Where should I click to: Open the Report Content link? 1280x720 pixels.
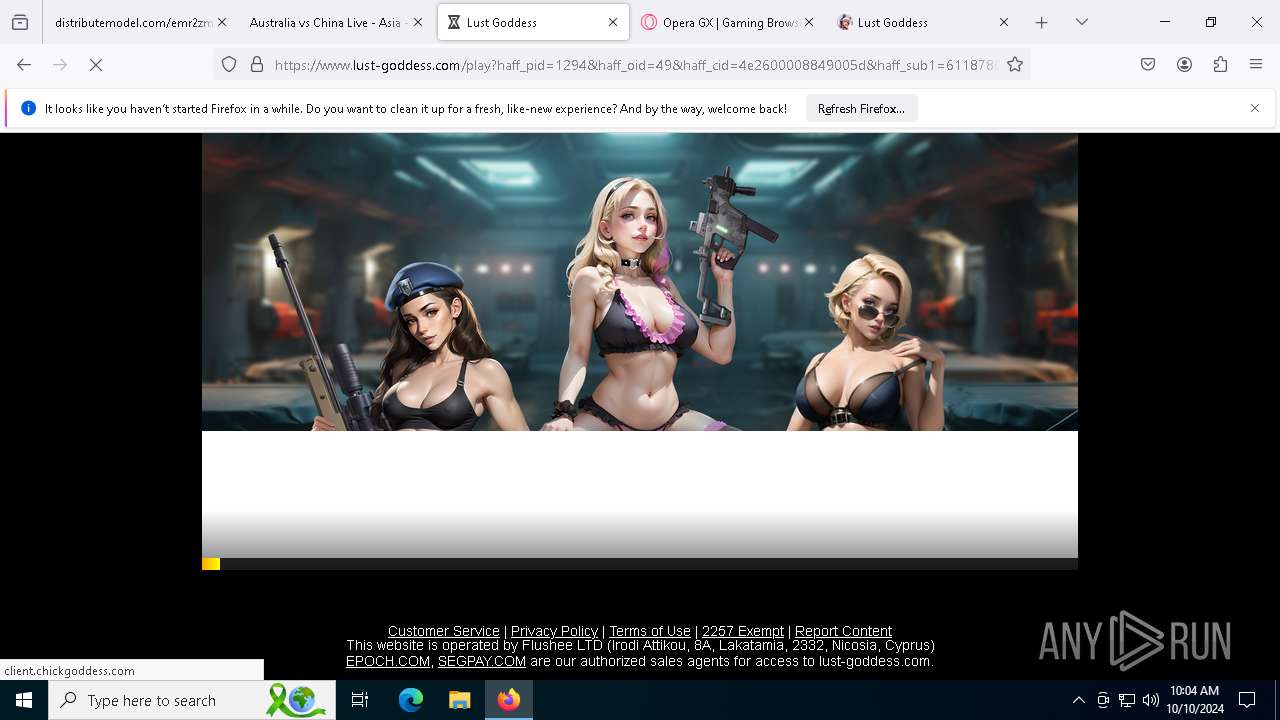pyautogui.click(x=843, y=631)
